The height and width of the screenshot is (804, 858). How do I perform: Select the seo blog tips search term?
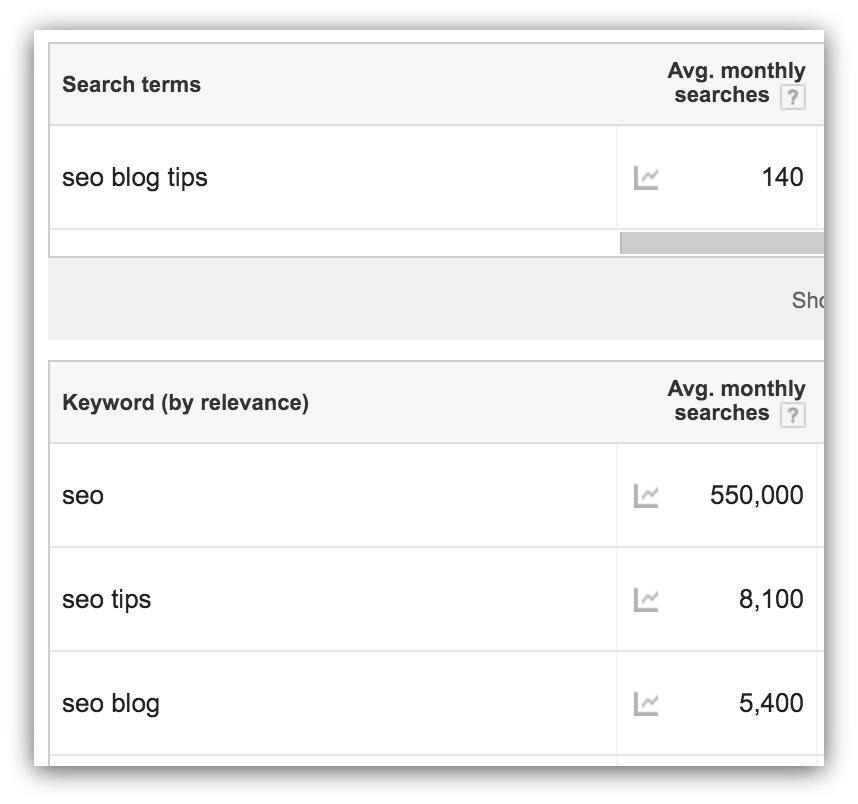[x=135, y=178]
